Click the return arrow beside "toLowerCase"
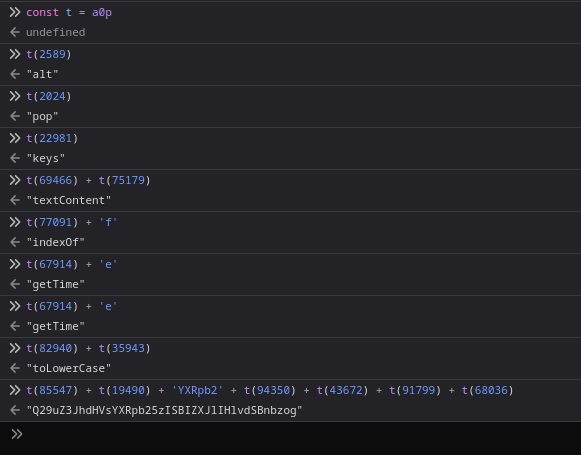Viewport: 581px width, 455px height. [15, 368]
